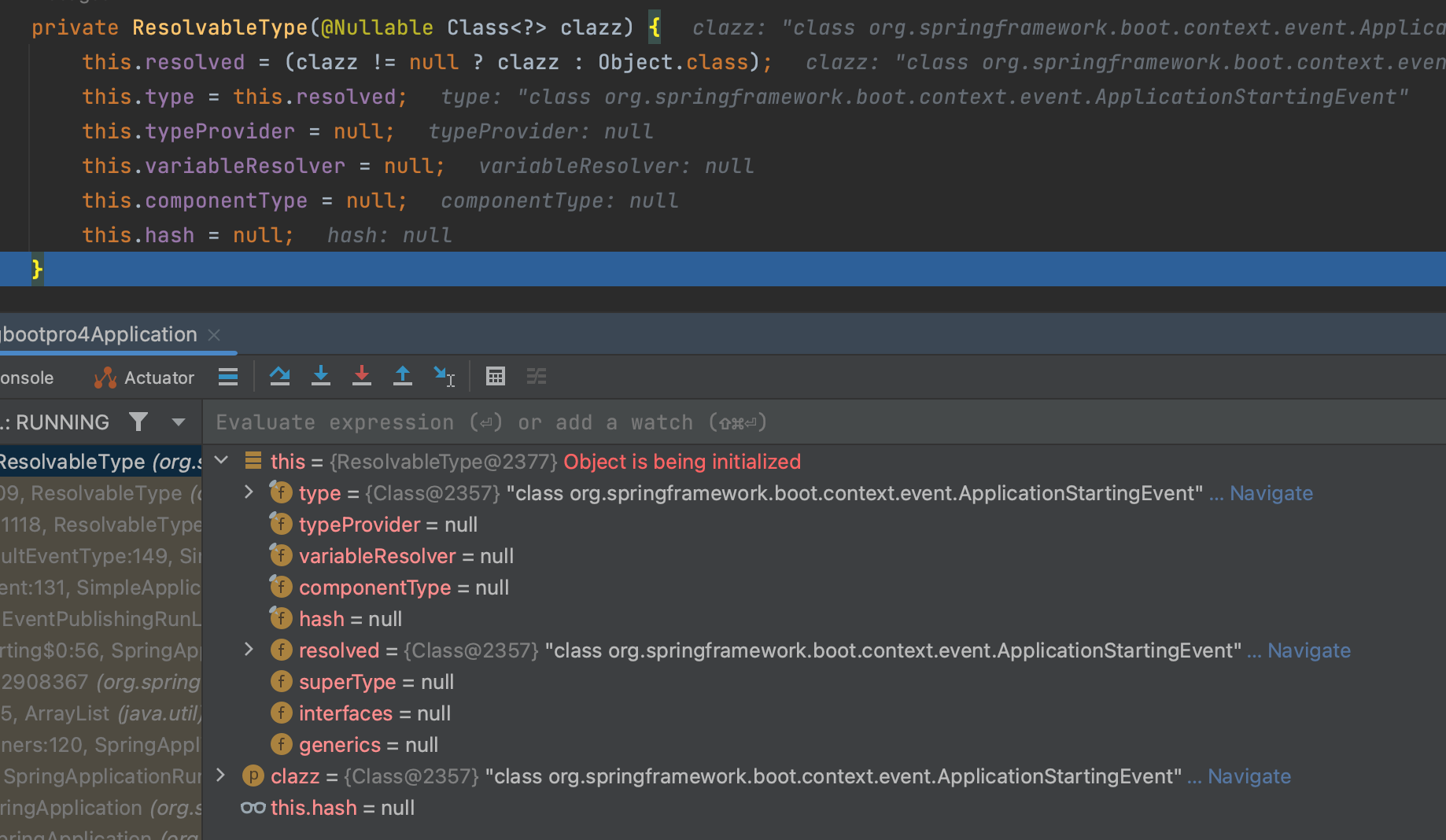This screenshot has height=840, width=1446.
Task: Collapse the 'this' variable node
Action: point(221,461)
